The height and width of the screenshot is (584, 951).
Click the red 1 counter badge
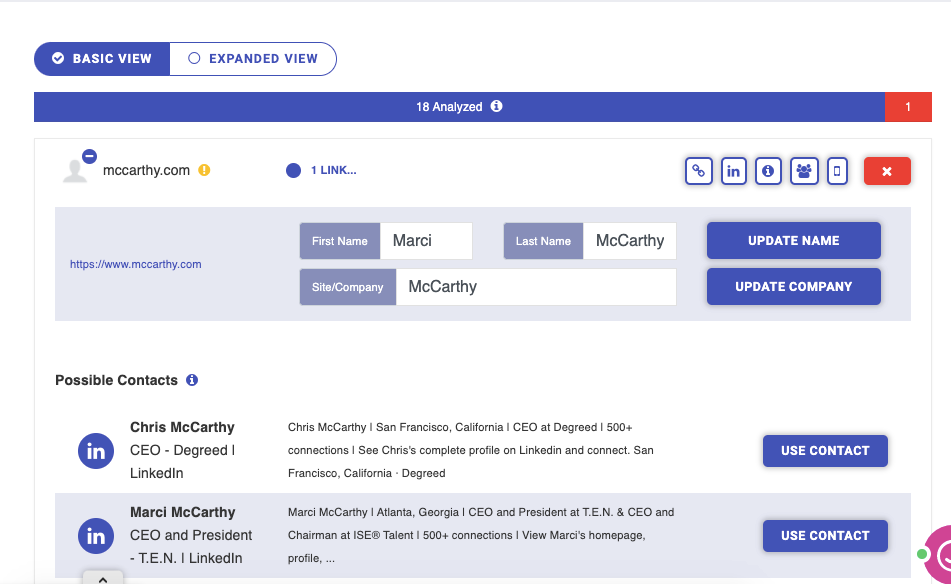coord(909,106)
